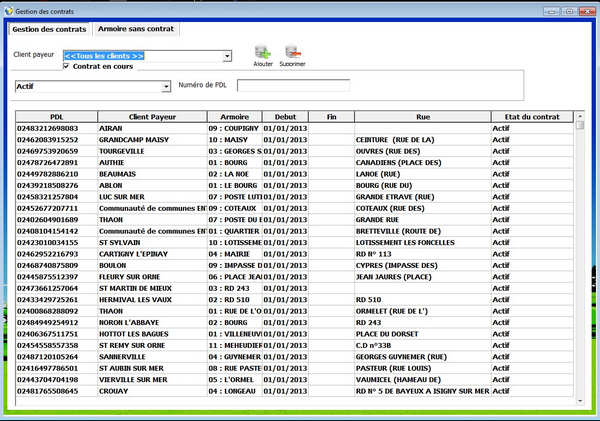The height and width of the screenshot is (421, 600).
Task: Select the LUC SUR MER client cell
Action: tap(152, 197)
